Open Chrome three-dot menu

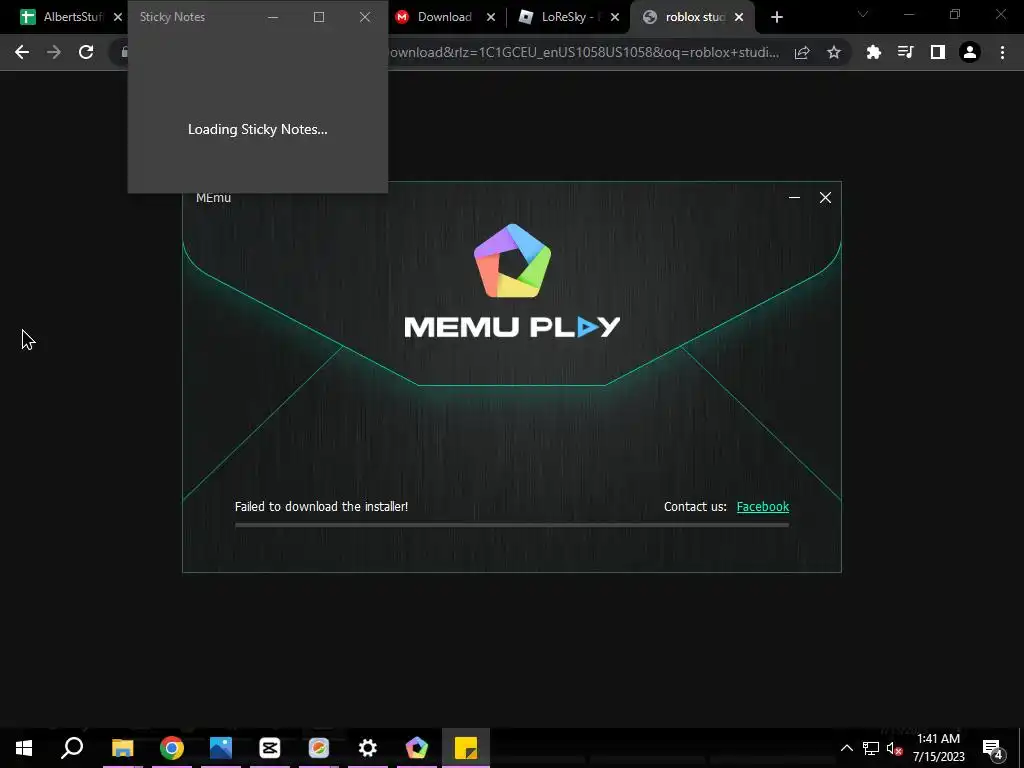[1002, 52]
